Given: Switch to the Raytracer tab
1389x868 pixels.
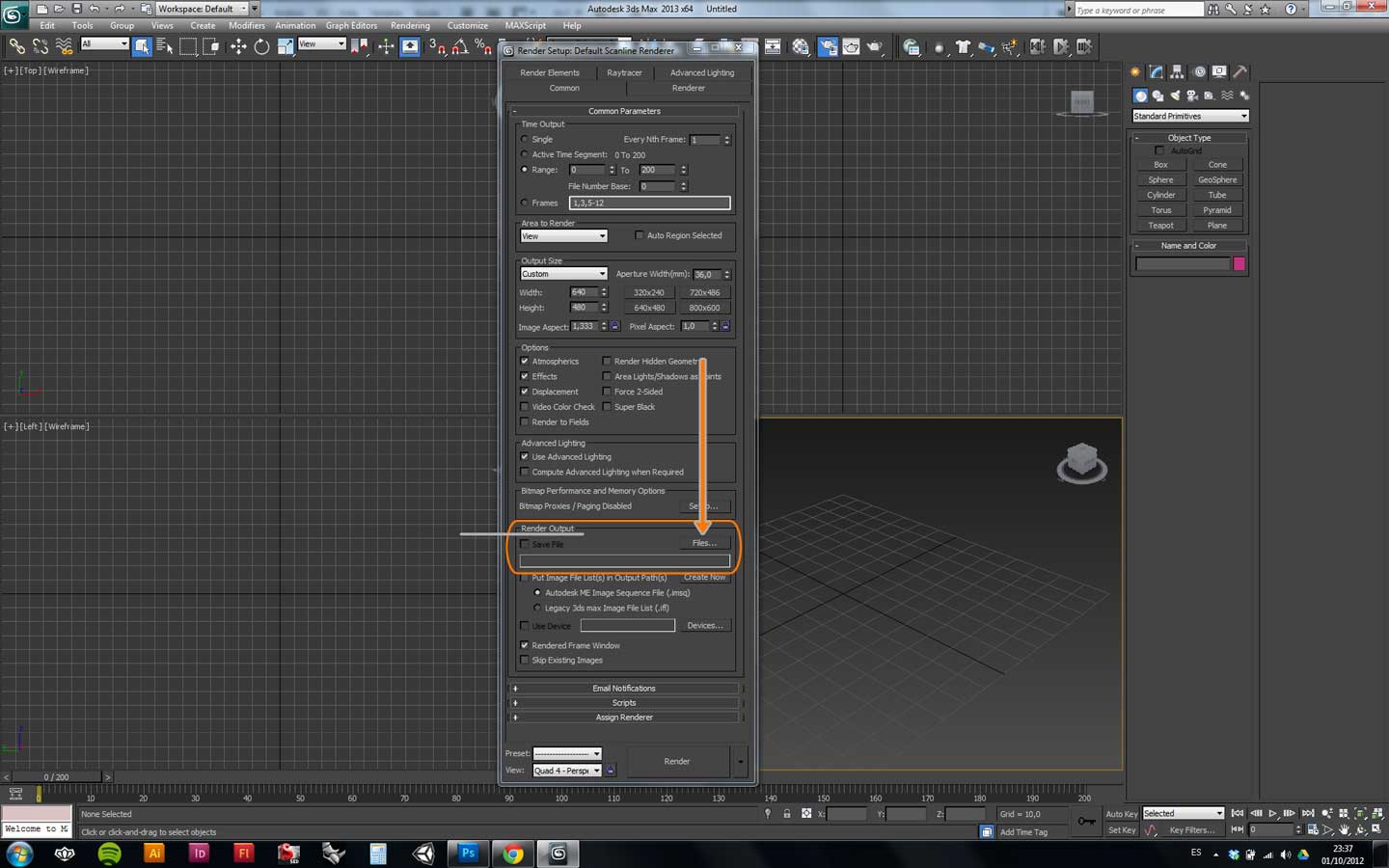Looking at the screenshot, I should [x=624, y=72].
